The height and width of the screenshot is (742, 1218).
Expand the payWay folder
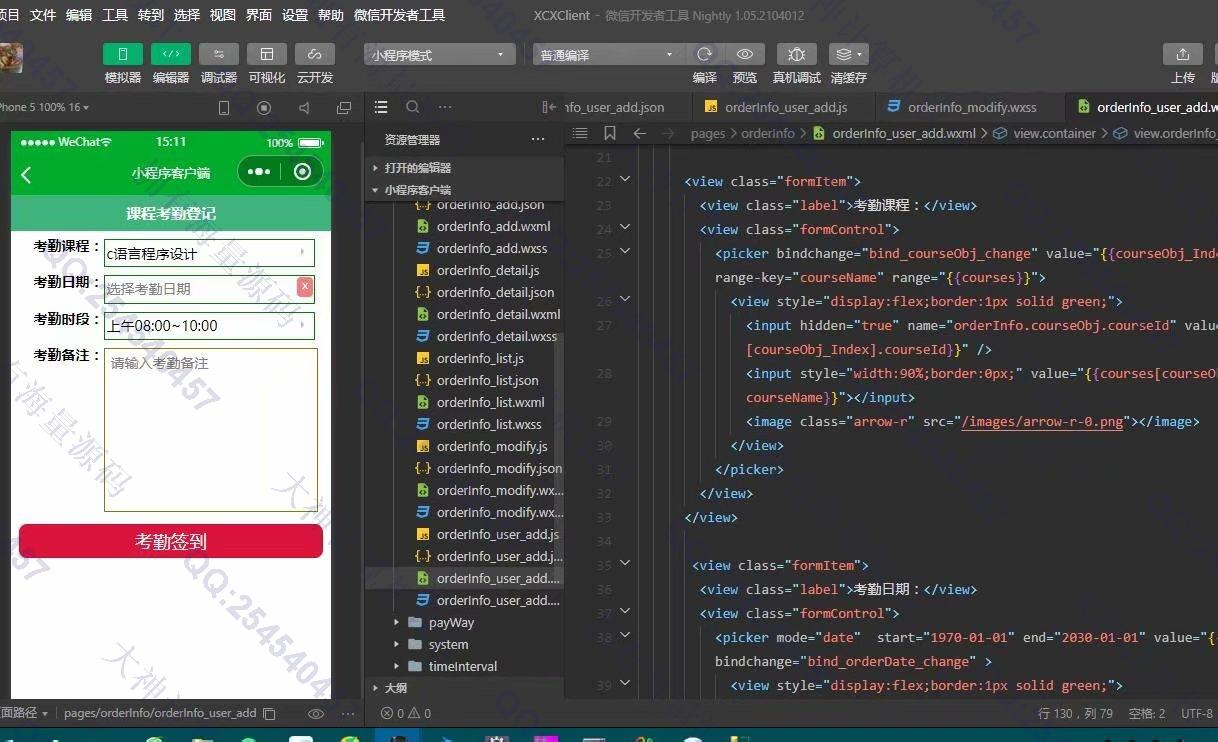click(464, 622)
